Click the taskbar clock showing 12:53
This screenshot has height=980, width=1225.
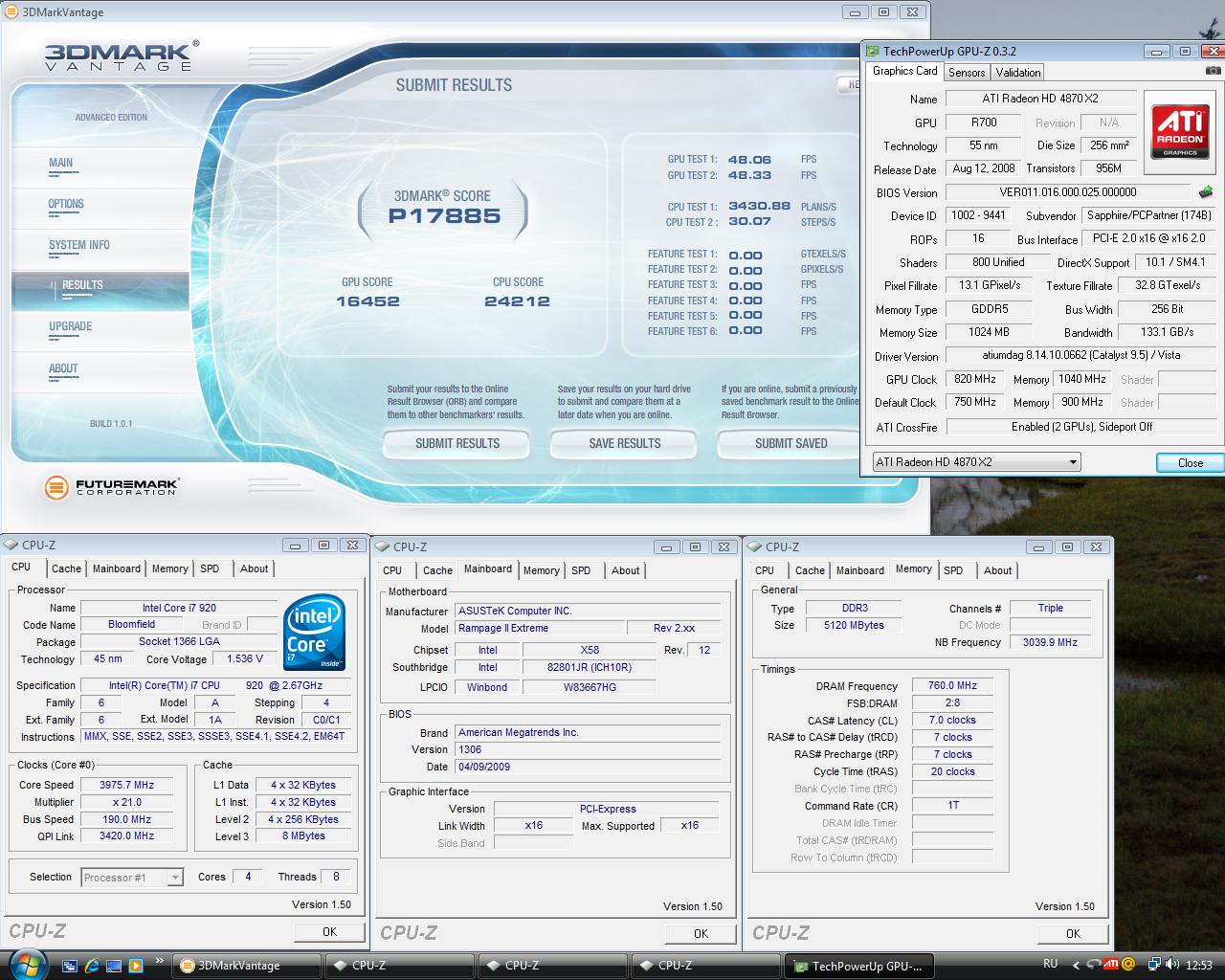coord(1198,965)
